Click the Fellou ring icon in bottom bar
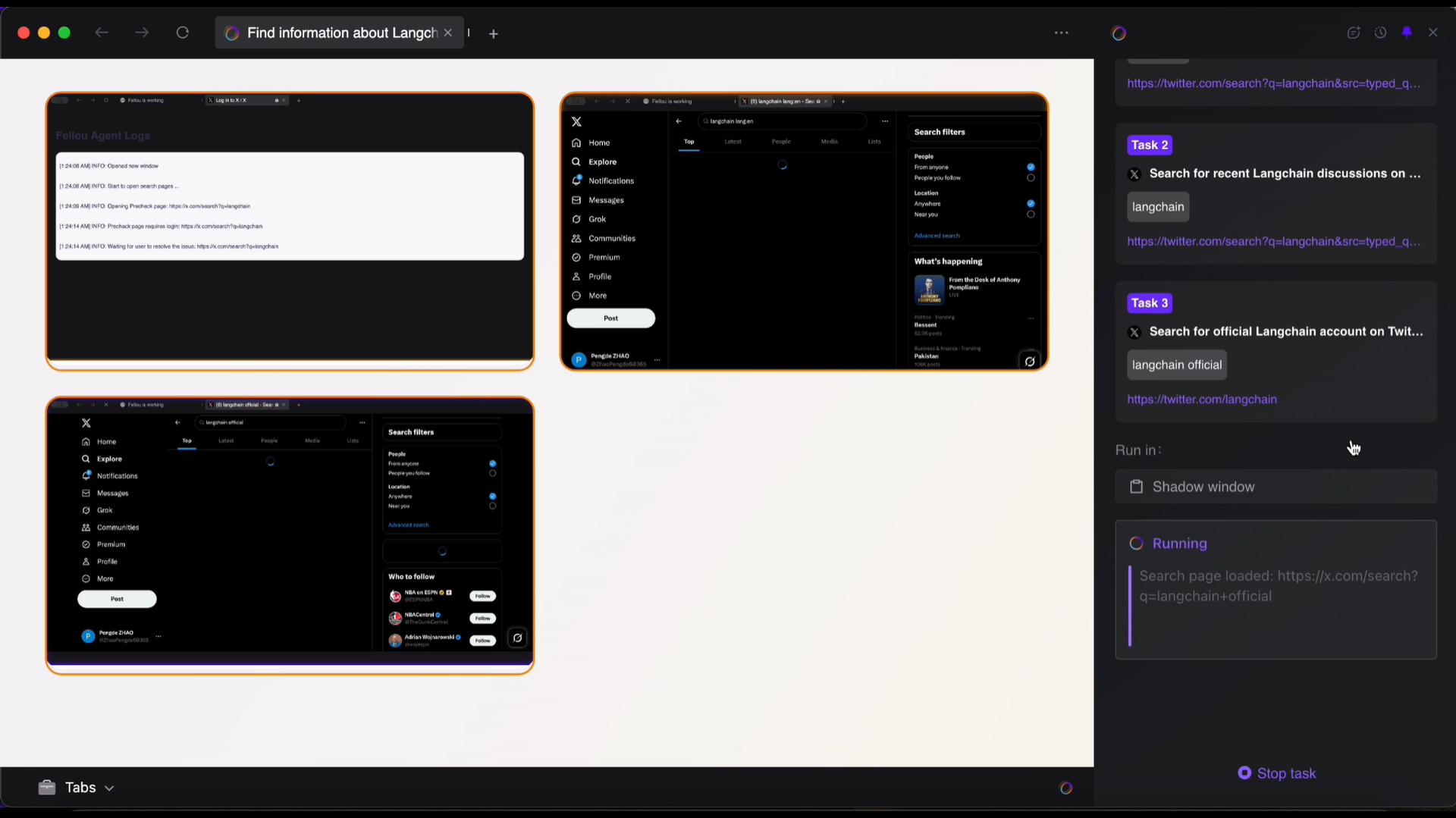Viewport: 1456px width, 818px height. tap(1066, 788)
